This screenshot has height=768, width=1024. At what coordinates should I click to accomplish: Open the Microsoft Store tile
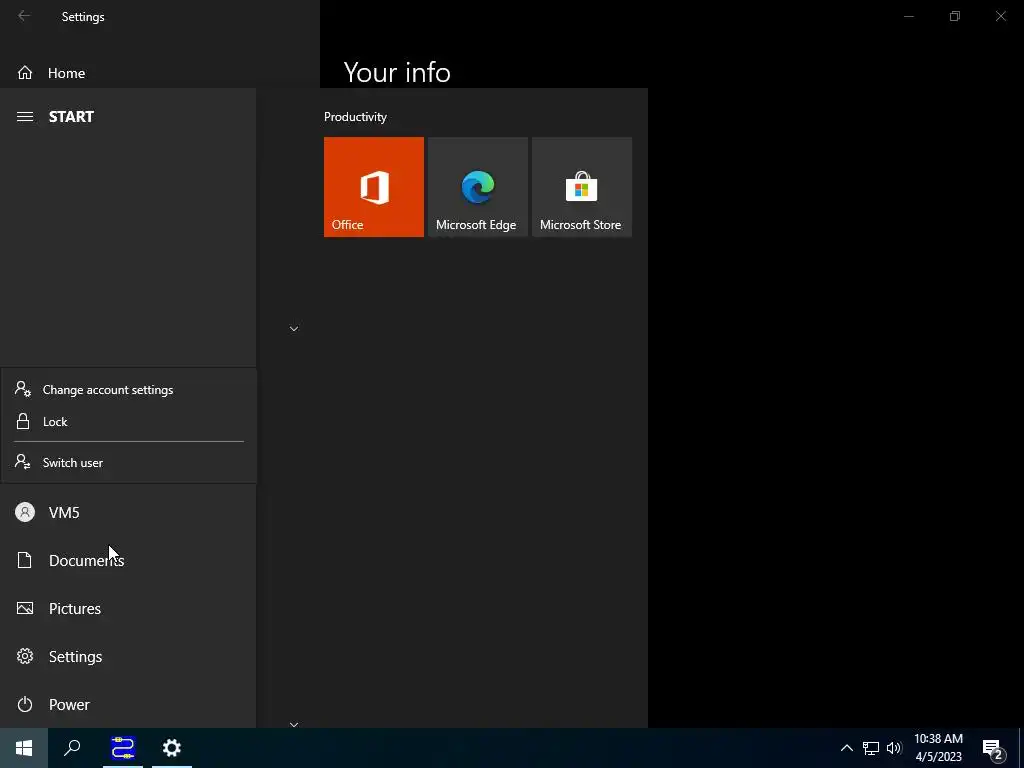click(x=582, y=187)
